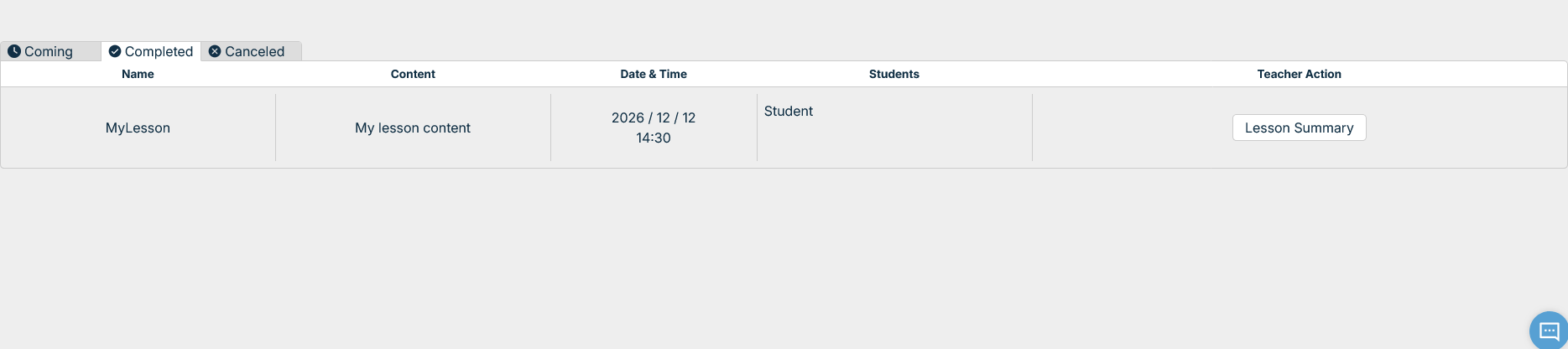This screenshot has width=1568, height=349.
Task: Click the 14:30 lesson time
Action: pyautogui.click(x=654, y=138)
